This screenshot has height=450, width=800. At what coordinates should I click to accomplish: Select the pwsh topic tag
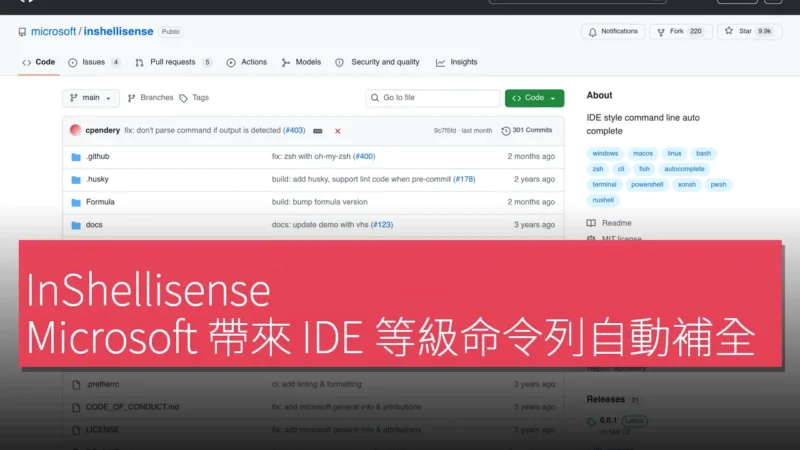tap(718, 185)
